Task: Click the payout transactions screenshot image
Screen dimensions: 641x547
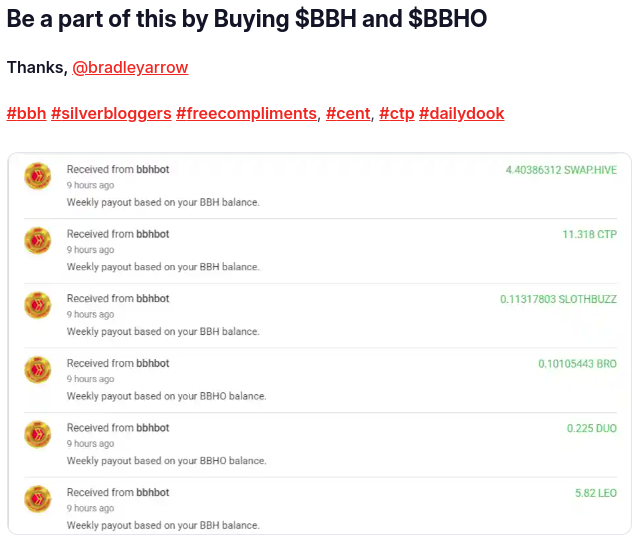Action: tap(320, 343)
